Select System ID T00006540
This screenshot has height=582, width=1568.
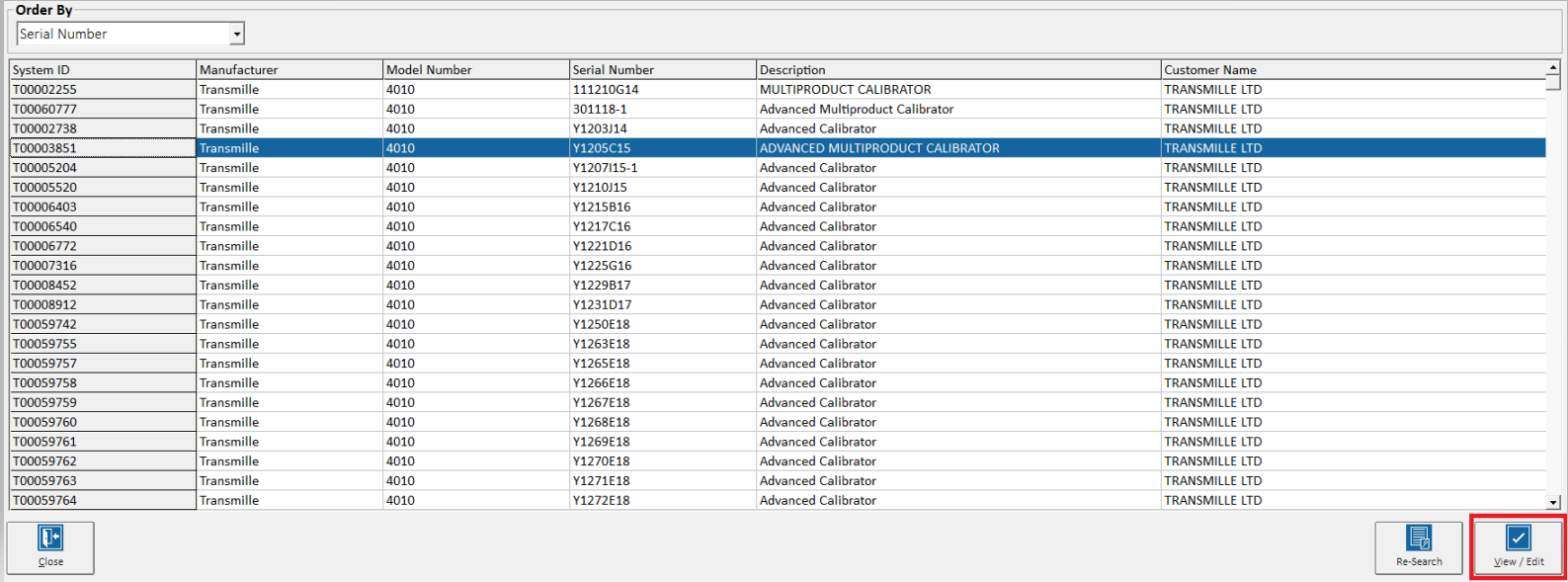click(x=103, y=226)
